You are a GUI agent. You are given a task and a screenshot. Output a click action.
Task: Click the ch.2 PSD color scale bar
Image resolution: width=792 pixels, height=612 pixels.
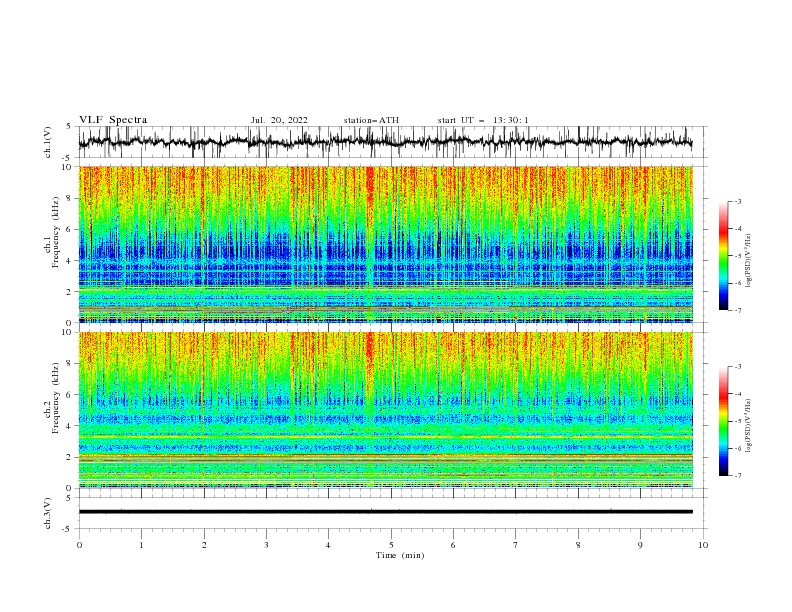click(723, 421)
